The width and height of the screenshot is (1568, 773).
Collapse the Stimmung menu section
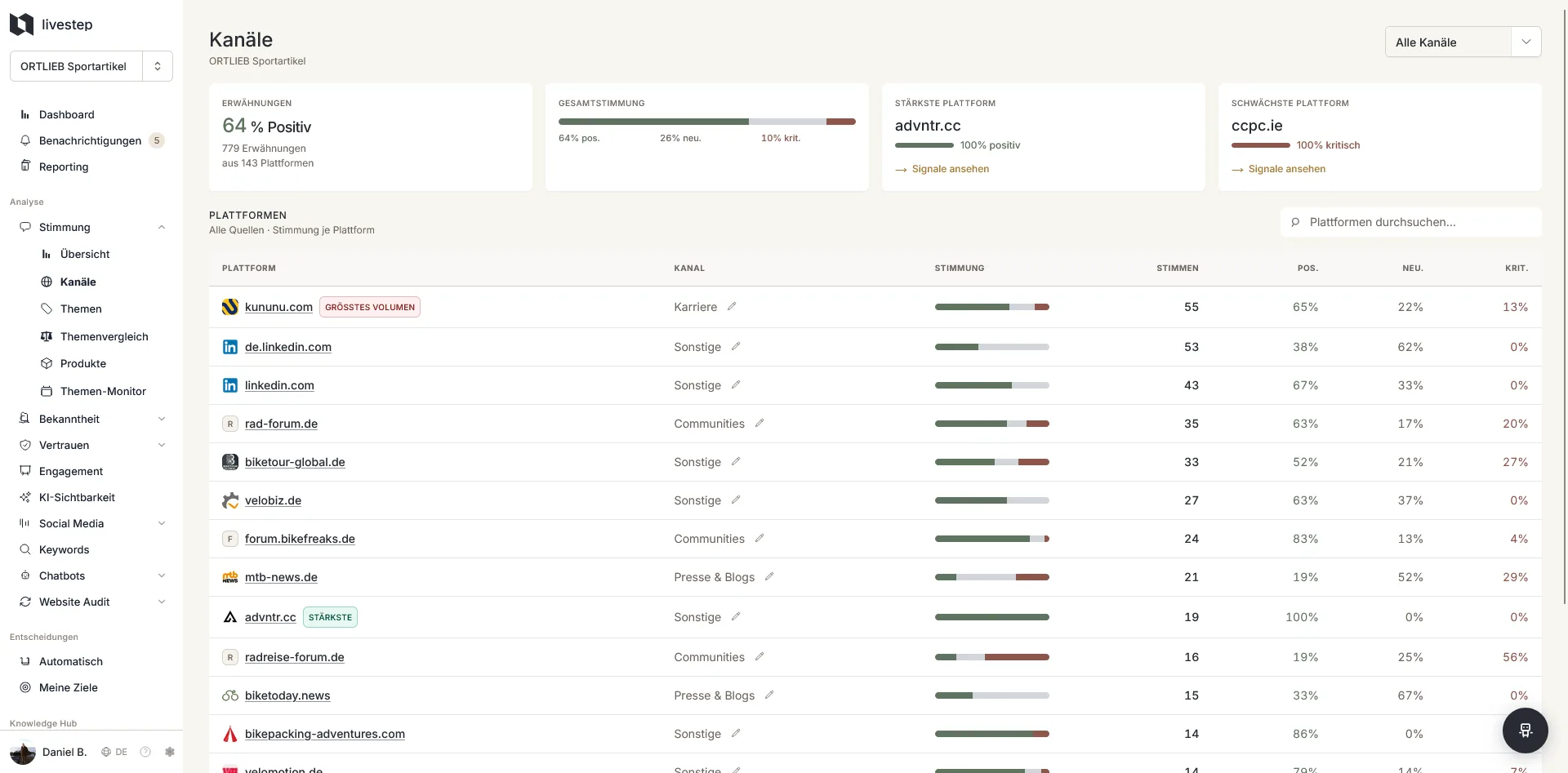point(162,227)
